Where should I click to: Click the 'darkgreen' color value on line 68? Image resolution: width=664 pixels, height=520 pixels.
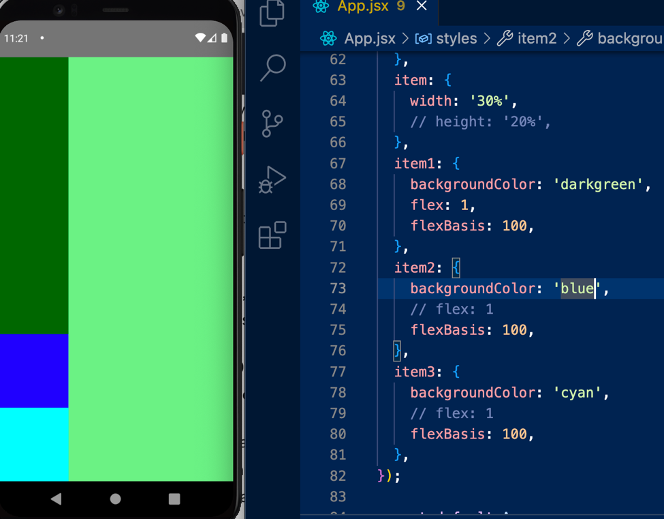tap(598, 184)
